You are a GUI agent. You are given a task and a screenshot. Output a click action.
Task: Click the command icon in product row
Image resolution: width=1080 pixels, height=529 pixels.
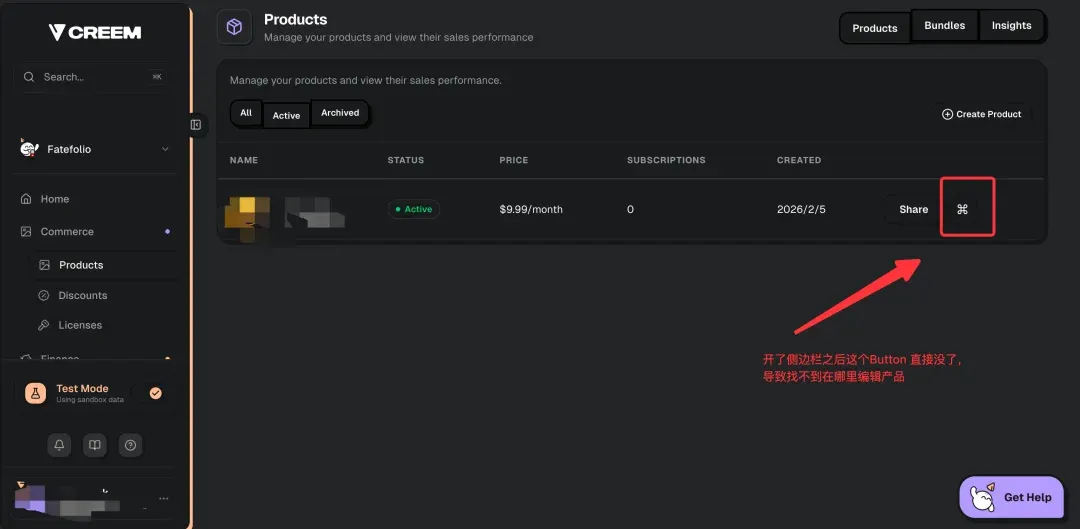click(x=962, y=209)
